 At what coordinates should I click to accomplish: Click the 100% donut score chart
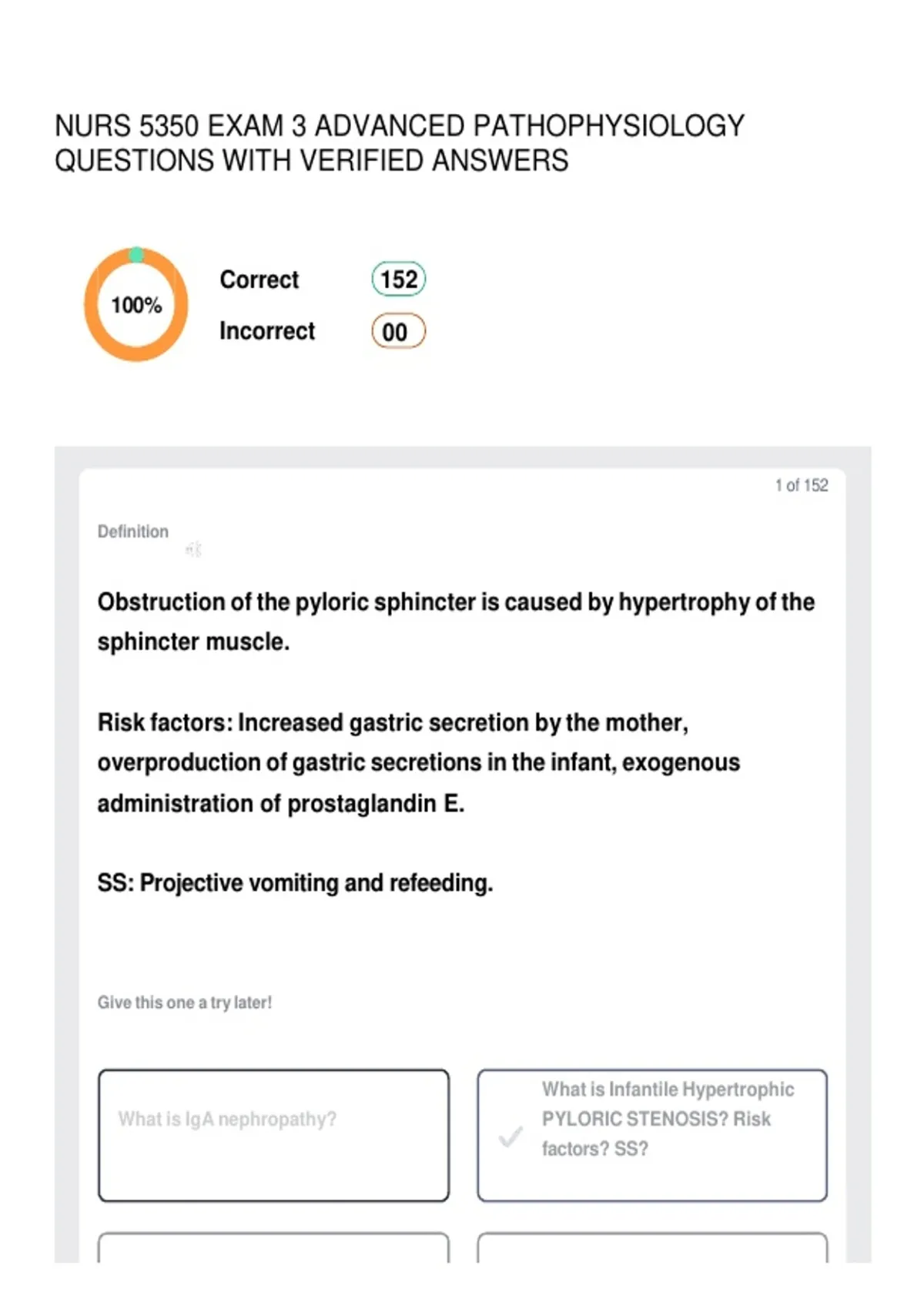pos(136,305)
